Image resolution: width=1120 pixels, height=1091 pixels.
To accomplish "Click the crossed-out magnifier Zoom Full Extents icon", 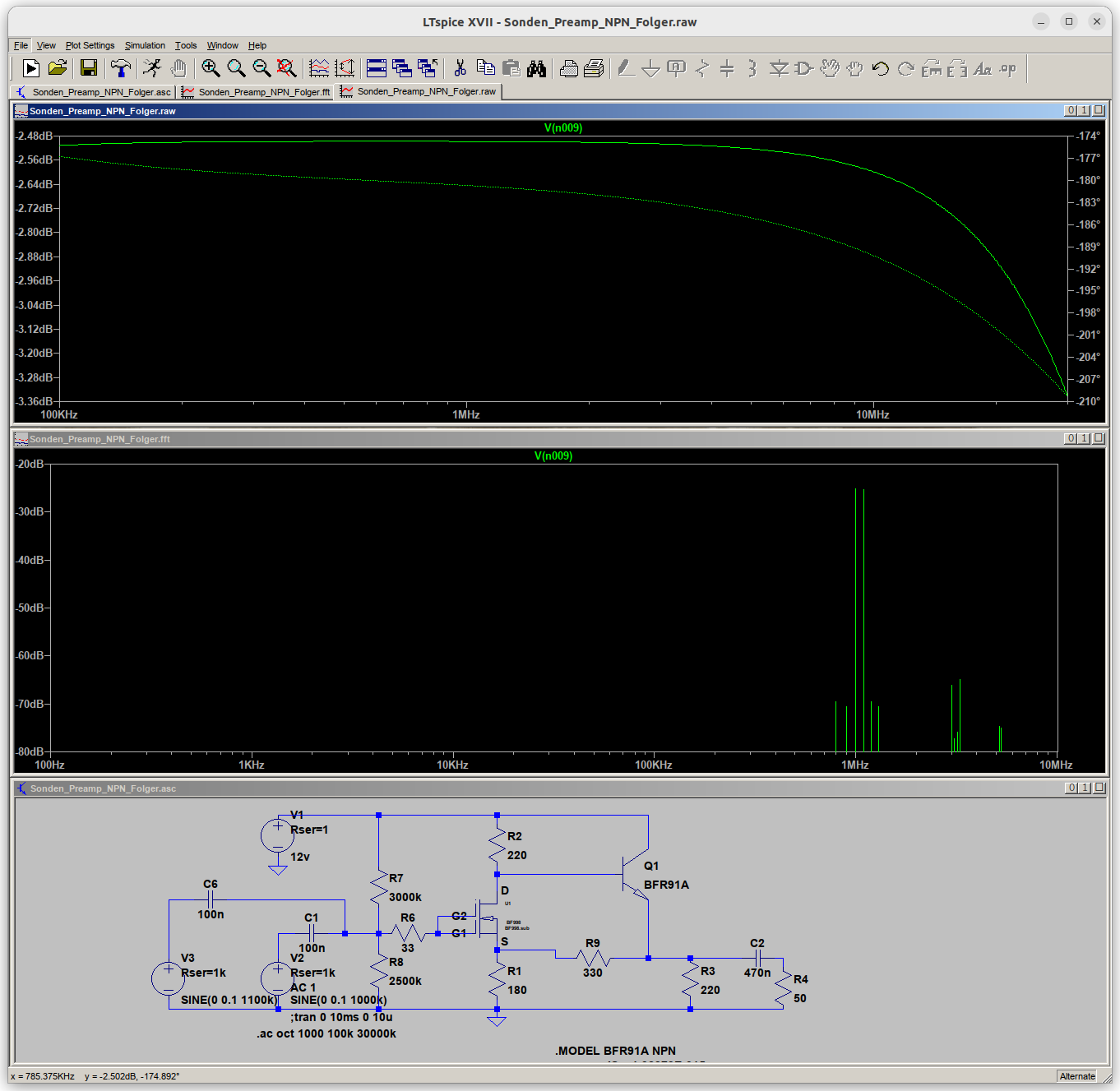I will [286, 68].
